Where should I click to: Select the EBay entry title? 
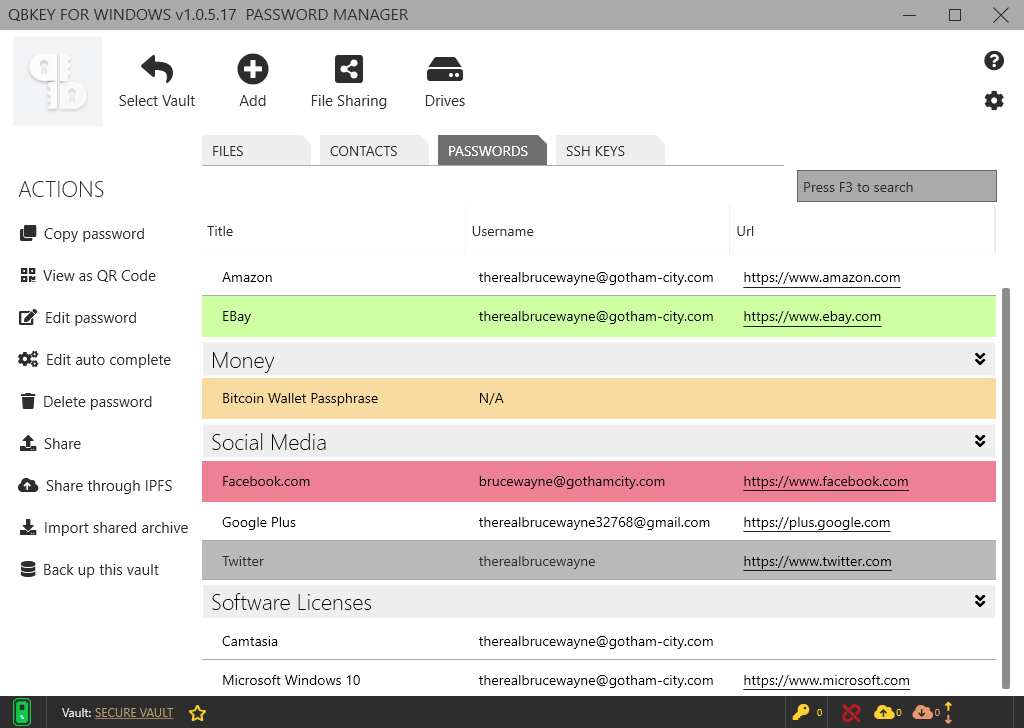236,317
